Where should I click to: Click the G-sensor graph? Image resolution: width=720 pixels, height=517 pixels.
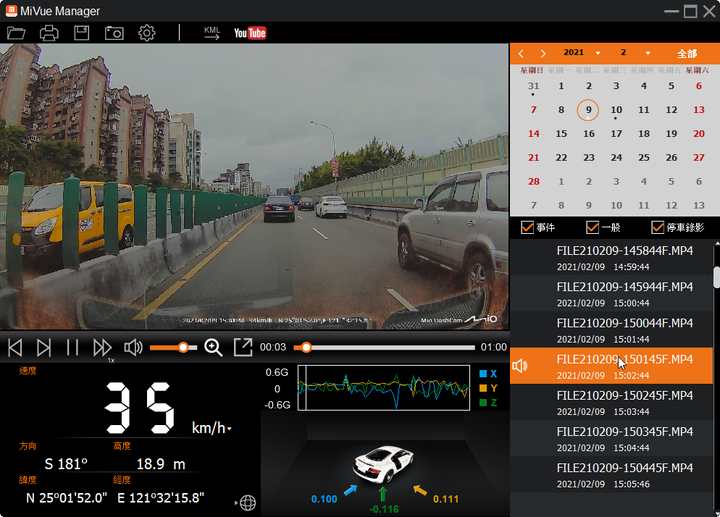383,388
